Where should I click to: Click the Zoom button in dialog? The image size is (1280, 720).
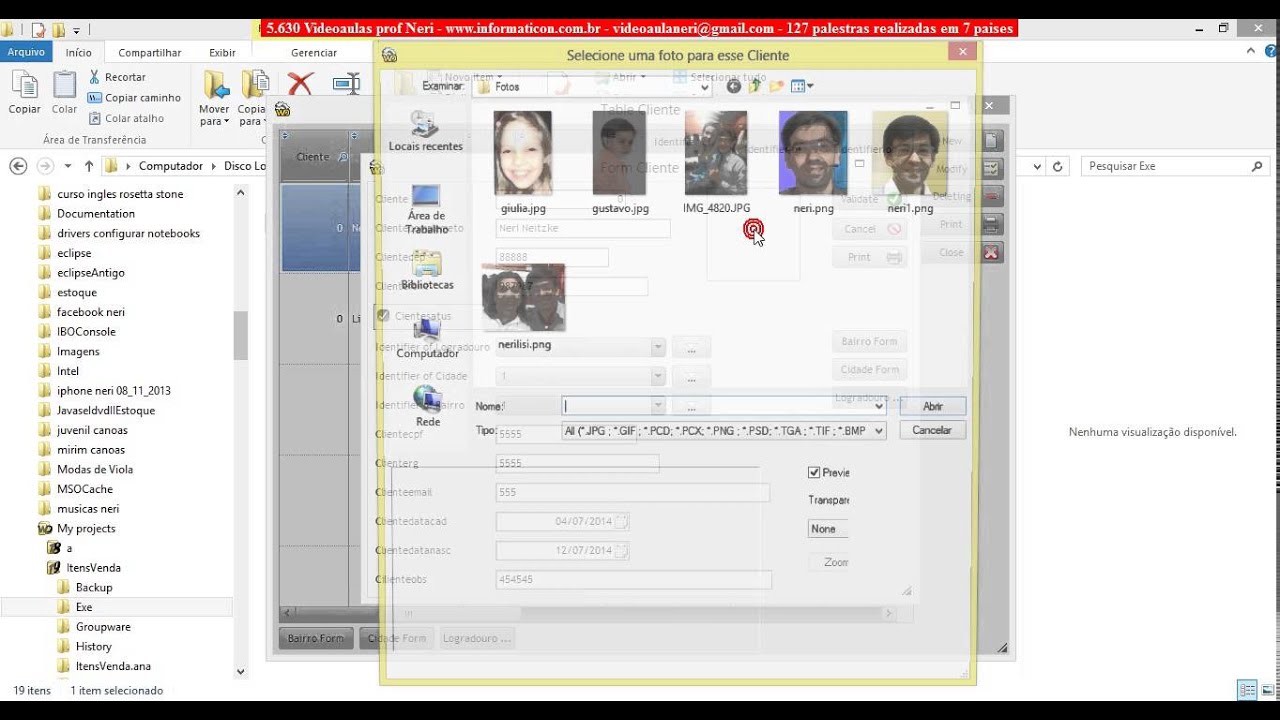(836, 562)
